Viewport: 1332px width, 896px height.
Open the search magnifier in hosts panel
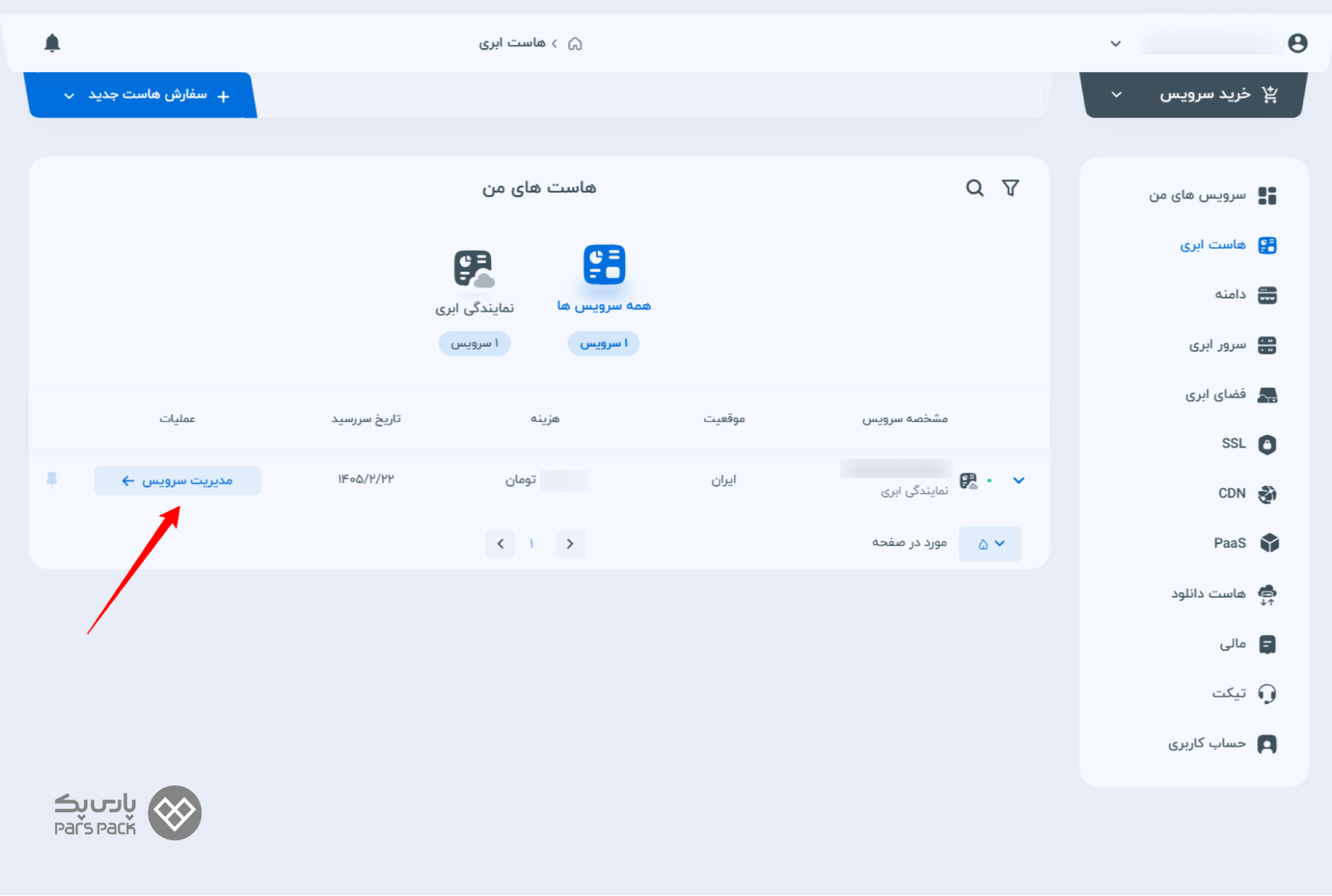click(x=974, y=188)
